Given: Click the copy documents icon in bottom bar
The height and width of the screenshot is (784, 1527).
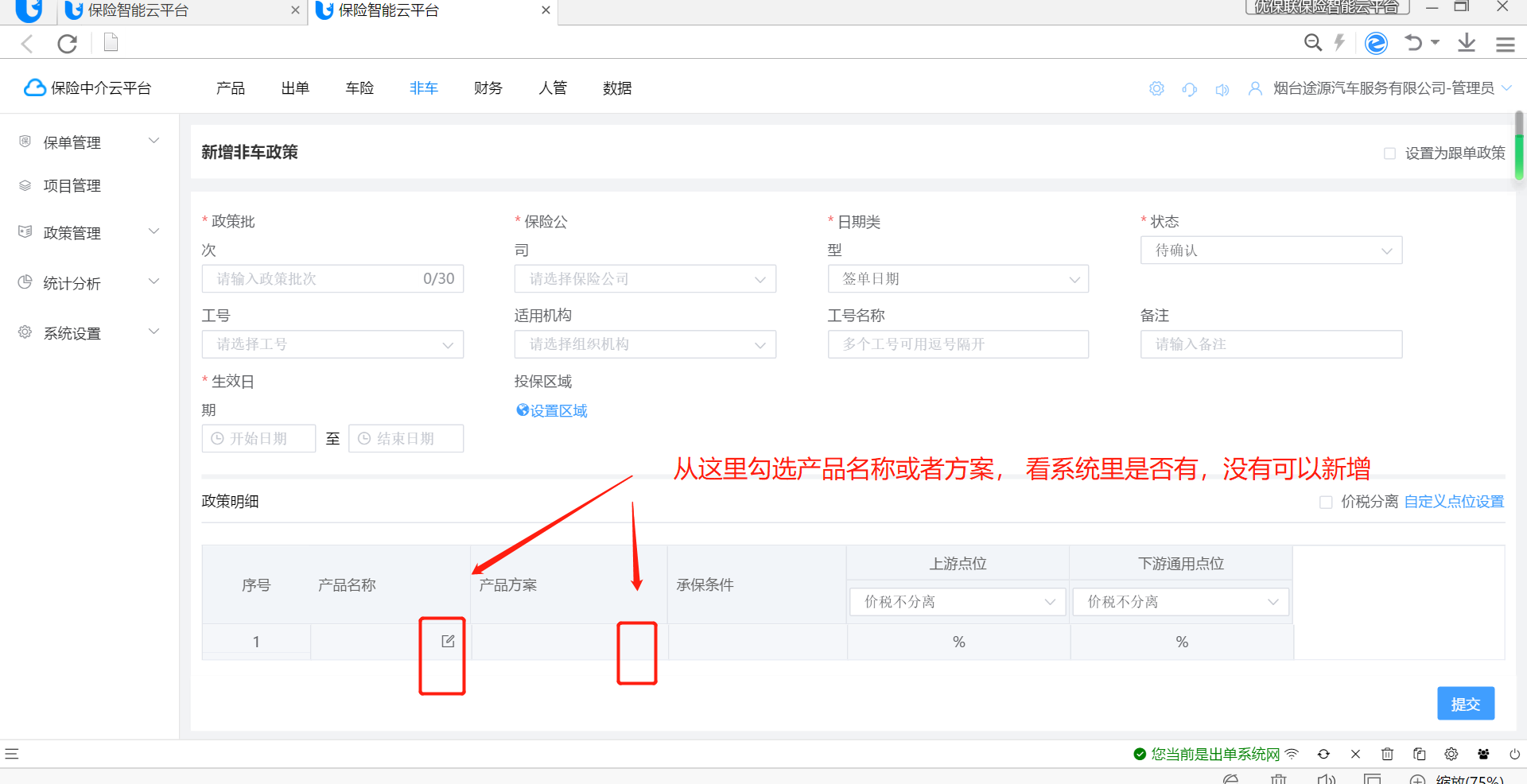Looking at the screenshot, I should click(x=1419, y=754).
